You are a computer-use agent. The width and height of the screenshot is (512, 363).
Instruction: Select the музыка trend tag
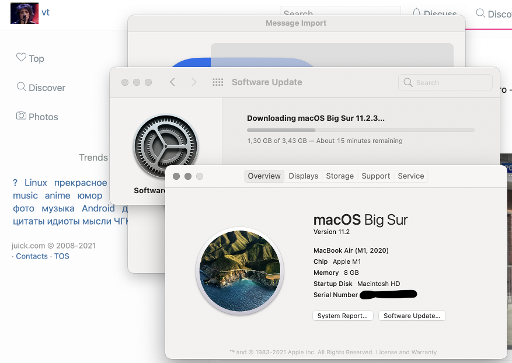[x=58, y=209]
